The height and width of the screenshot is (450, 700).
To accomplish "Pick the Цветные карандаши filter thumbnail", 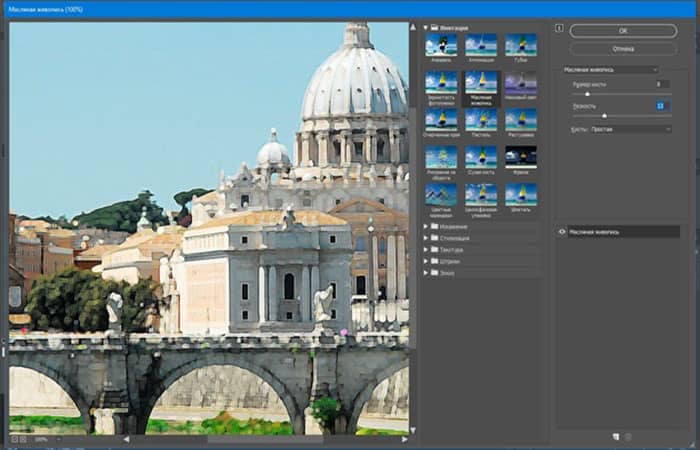I will pyautogui.click(x=441, y=195).
